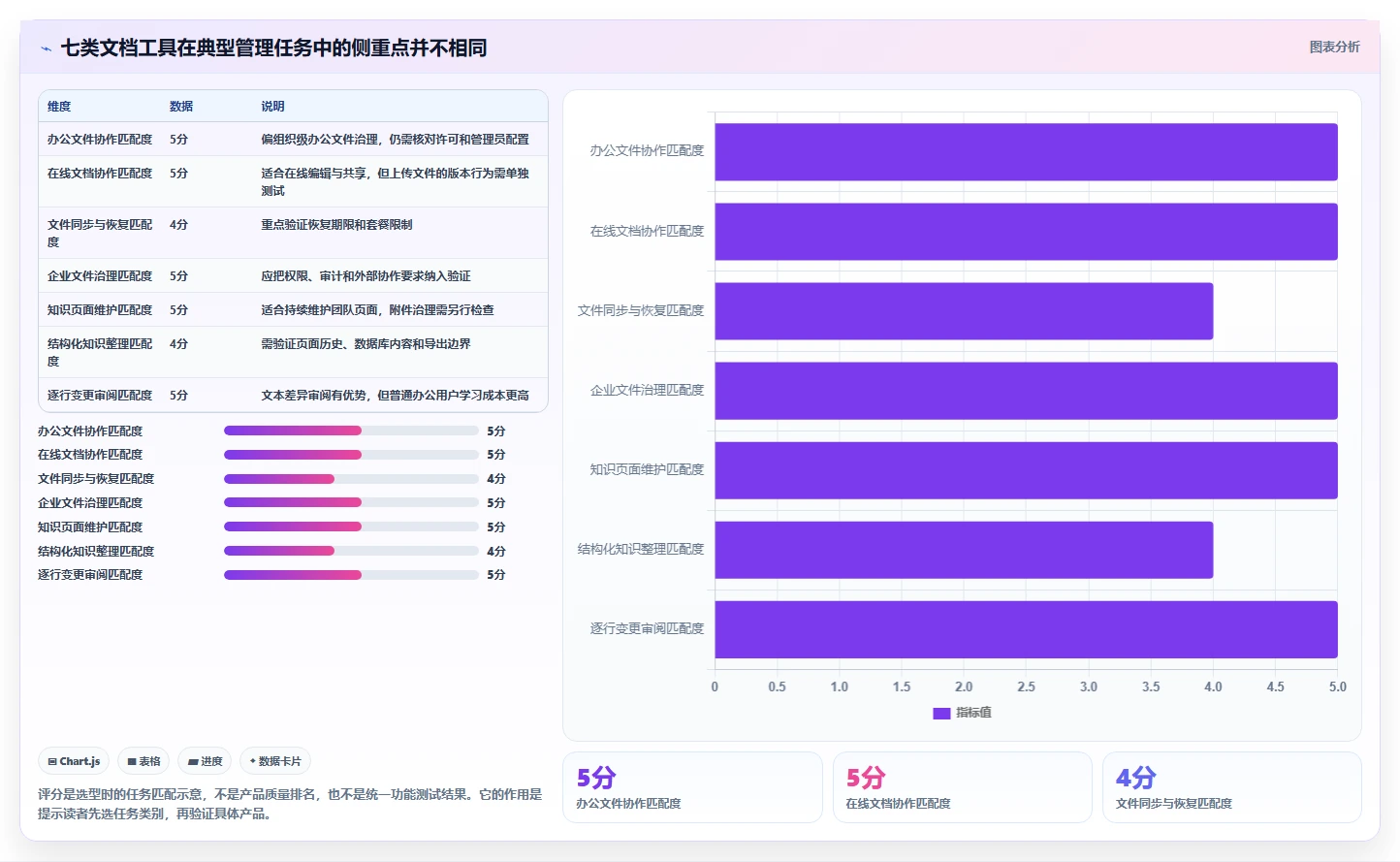
Task: Click the 说明 table column header
Action: point(272,107)
